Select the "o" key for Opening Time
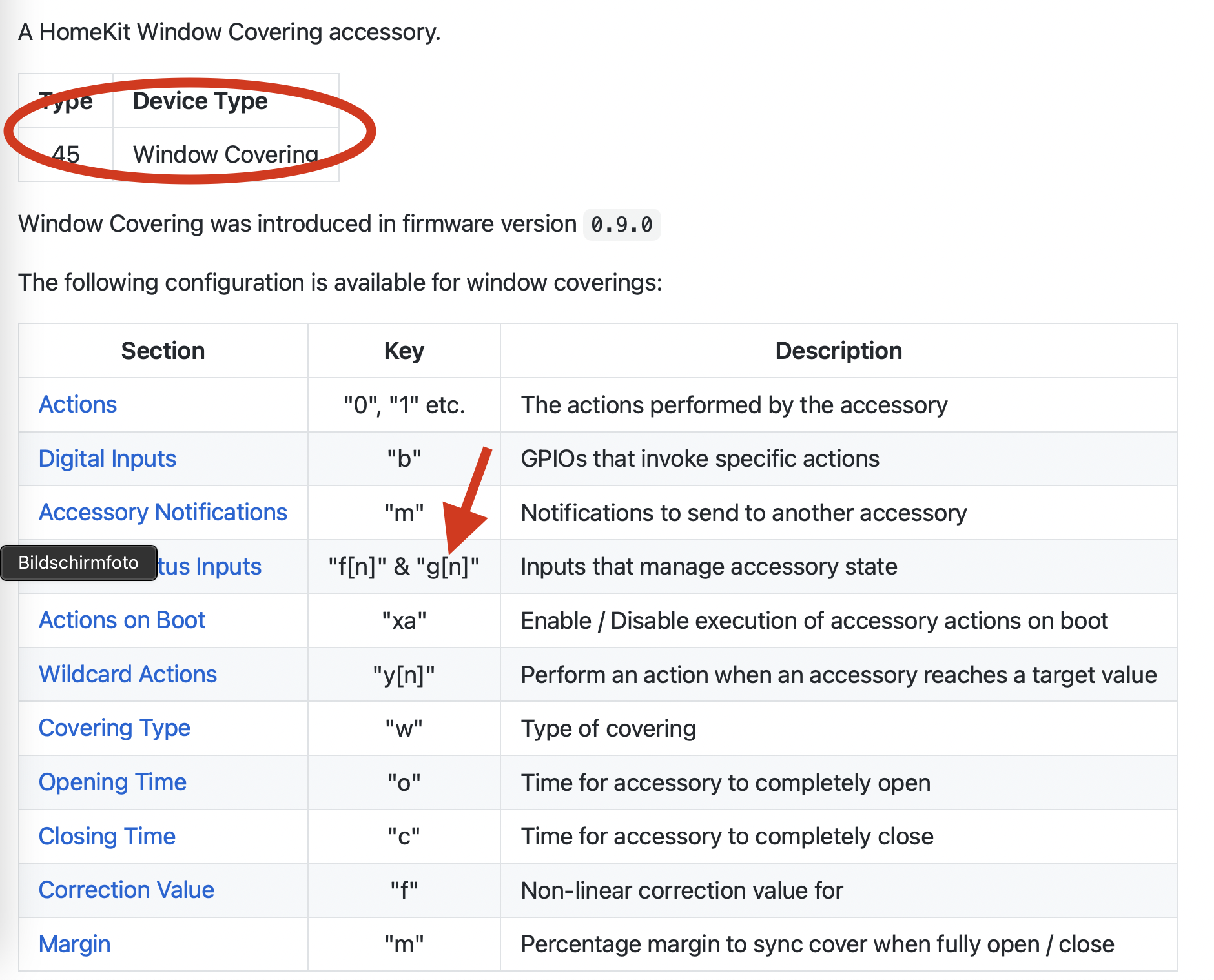This screenshot has width=1214, height=980. point(404,783)
